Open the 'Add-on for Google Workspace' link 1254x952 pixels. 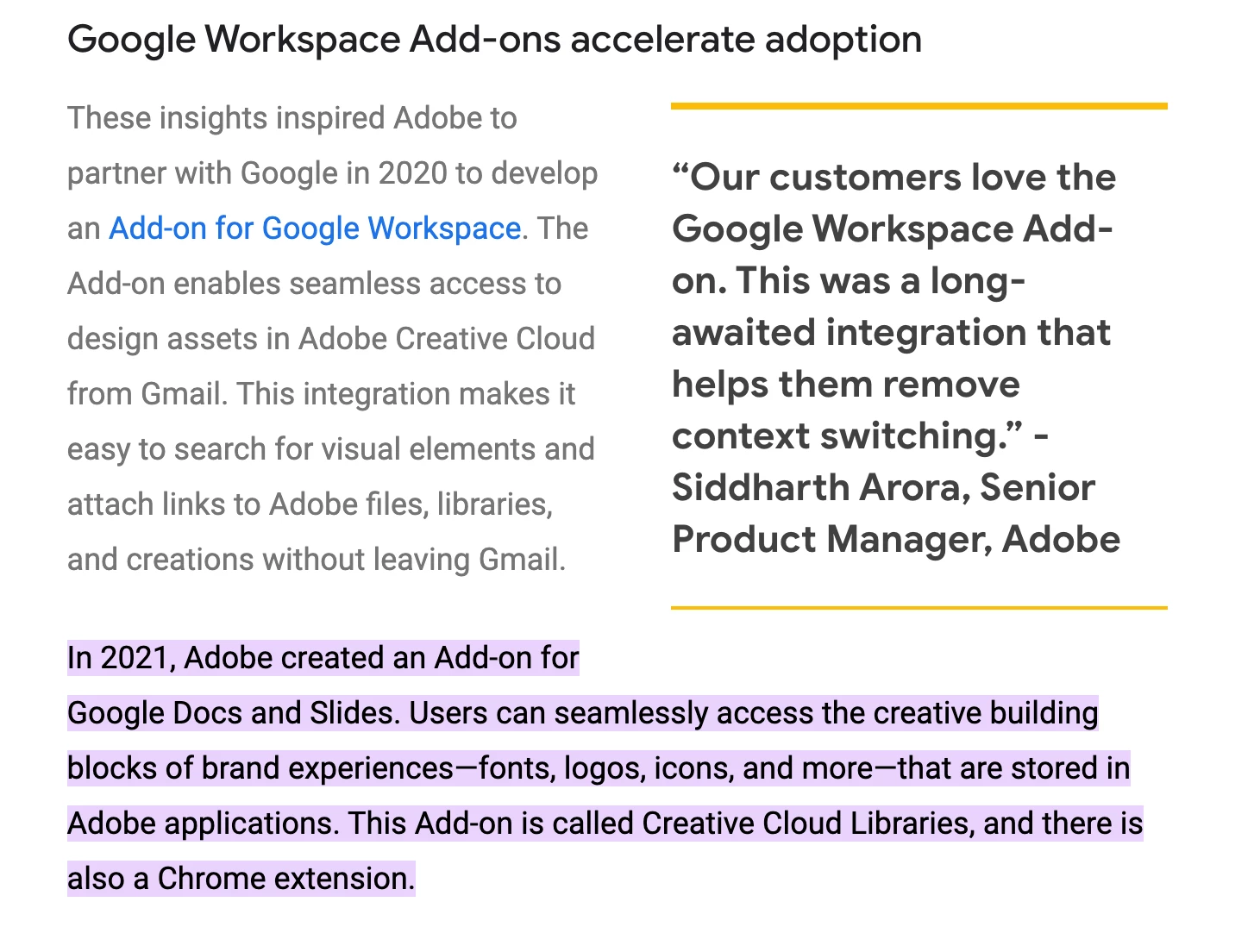pos(315,229)
